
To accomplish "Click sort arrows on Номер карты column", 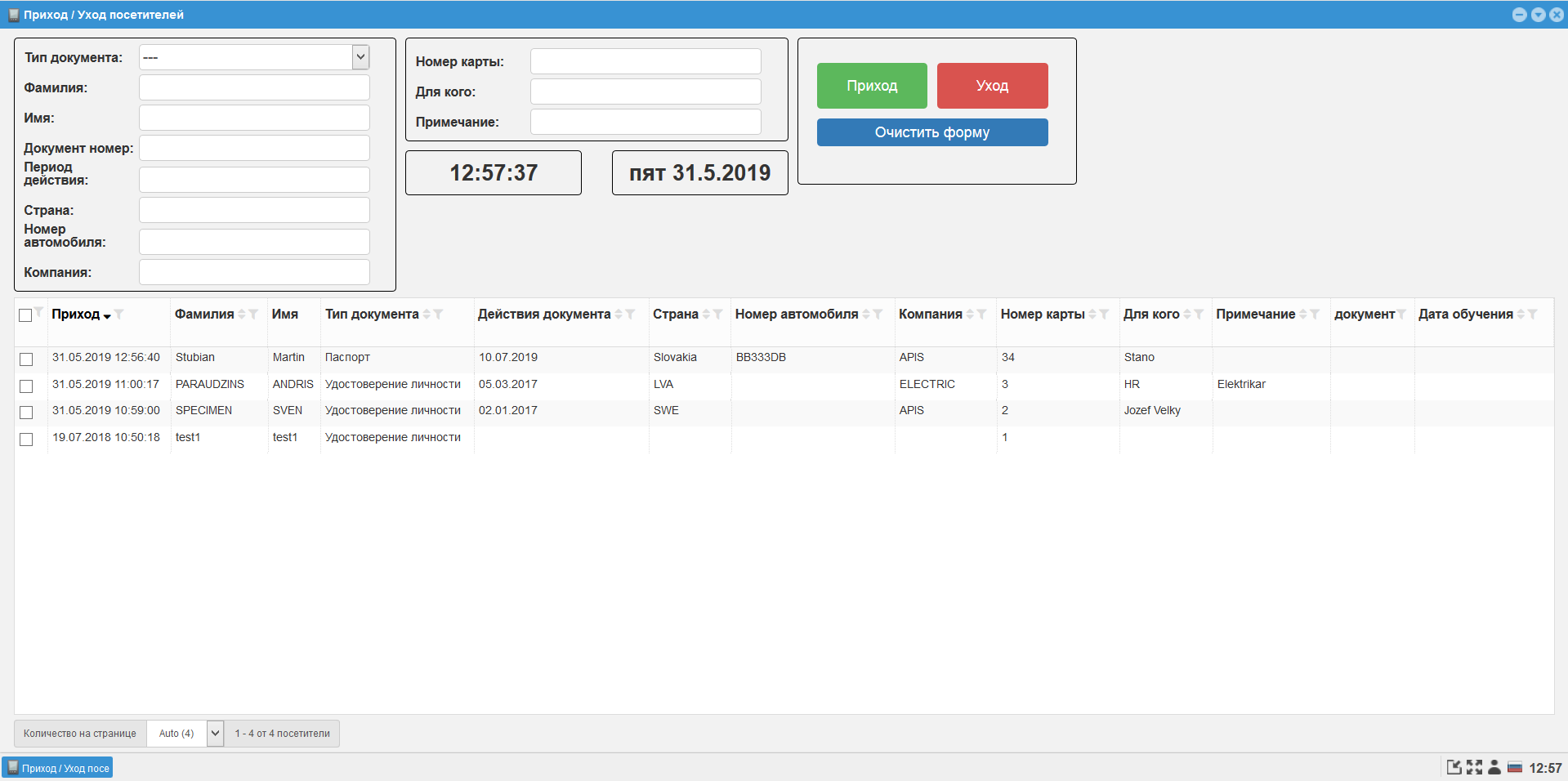I will click(1092, 315).
